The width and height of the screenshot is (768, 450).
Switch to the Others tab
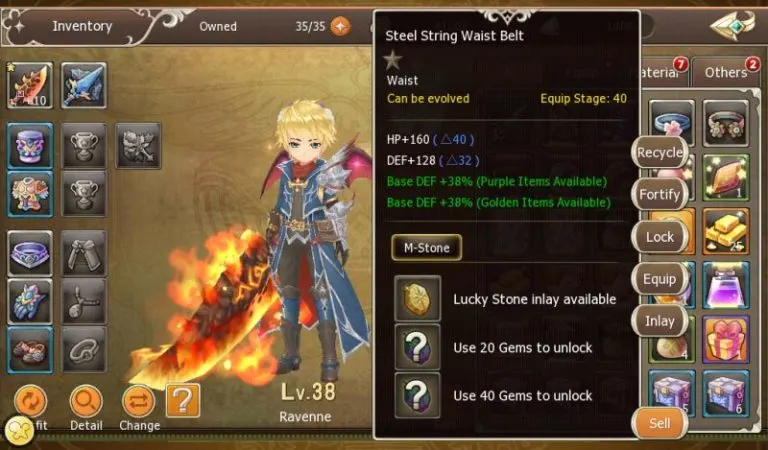tap(725, 72)
